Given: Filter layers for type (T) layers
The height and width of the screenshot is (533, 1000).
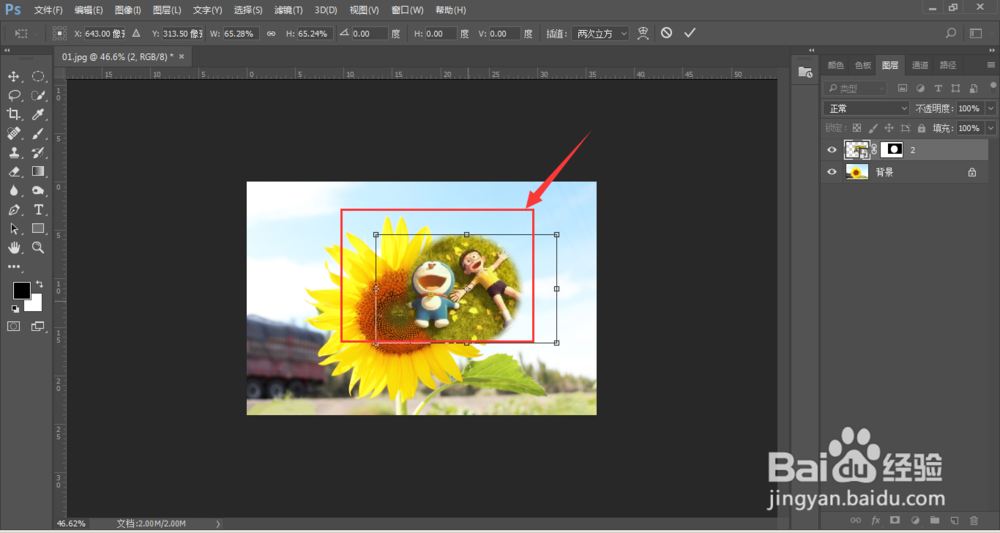Looking at the screenshot, I should click(x=938, y=88).
